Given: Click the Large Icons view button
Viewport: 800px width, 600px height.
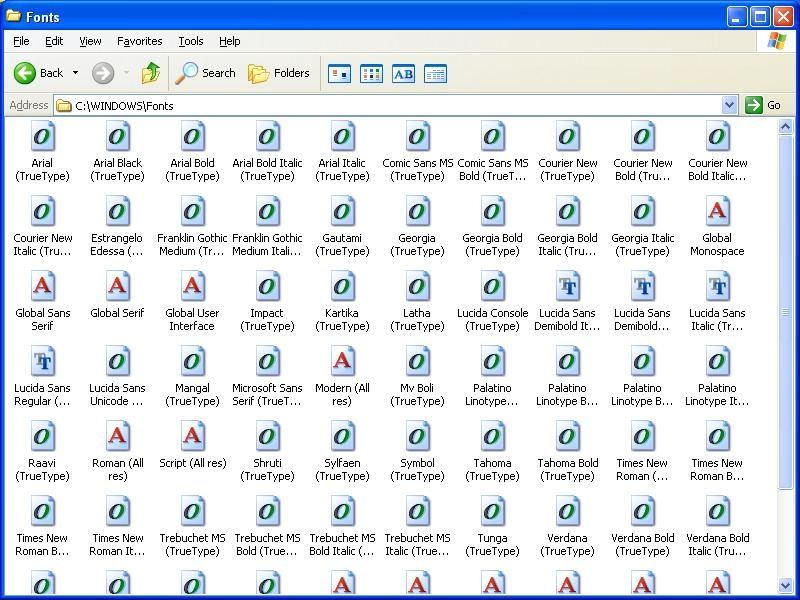Looking at the screenshot, I should tap(339, 73).
